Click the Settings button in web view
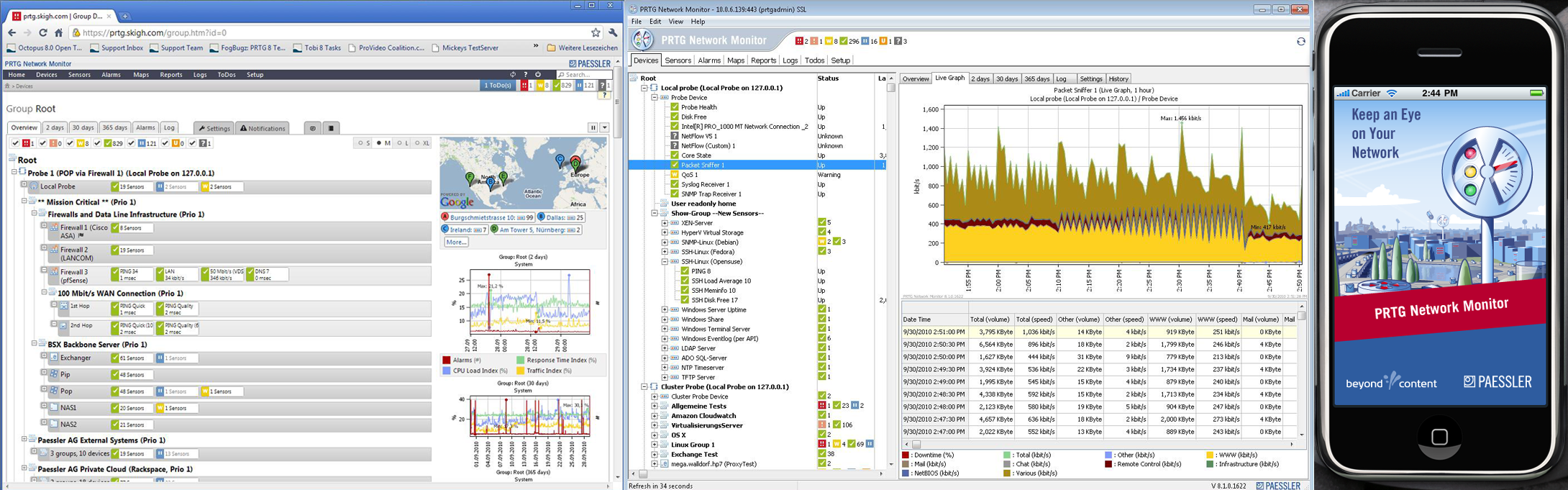 pyautogui.click(x=214, y=128)
